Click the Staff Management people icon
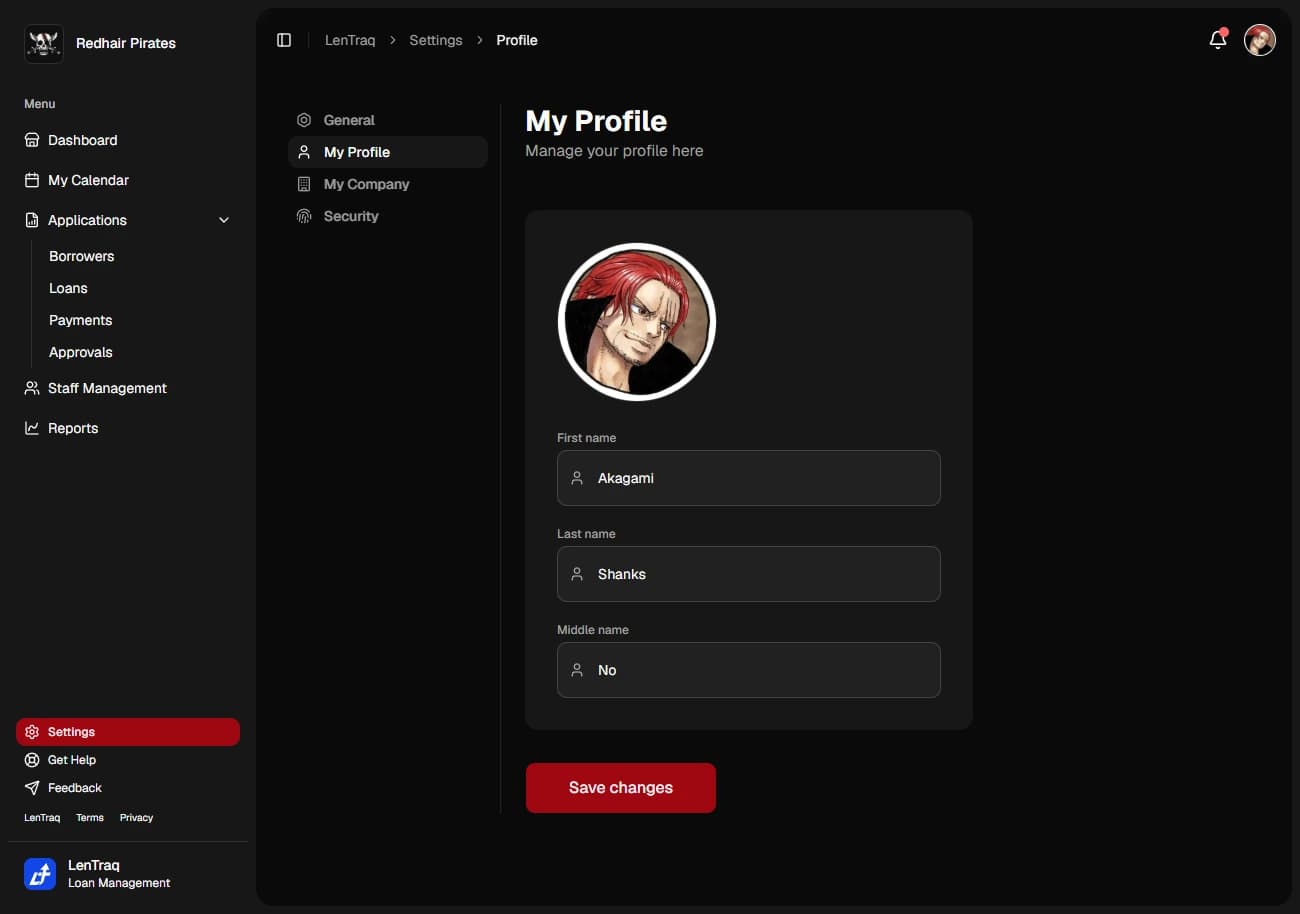Image resolution: width=1300 pixels, height=914 pixels. tap(32, 388)
